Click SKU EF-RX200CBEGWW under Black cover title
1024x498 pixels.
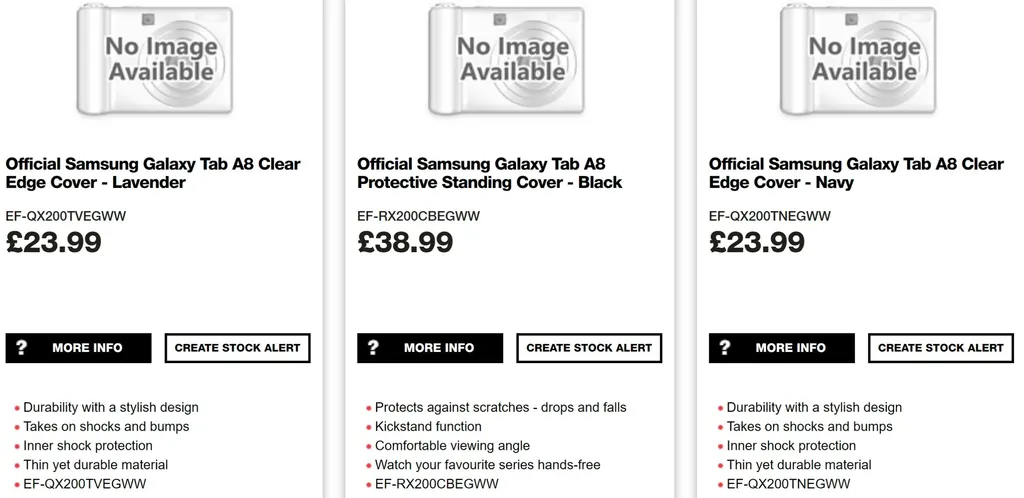pyautogui.click(x=418, y=216)
